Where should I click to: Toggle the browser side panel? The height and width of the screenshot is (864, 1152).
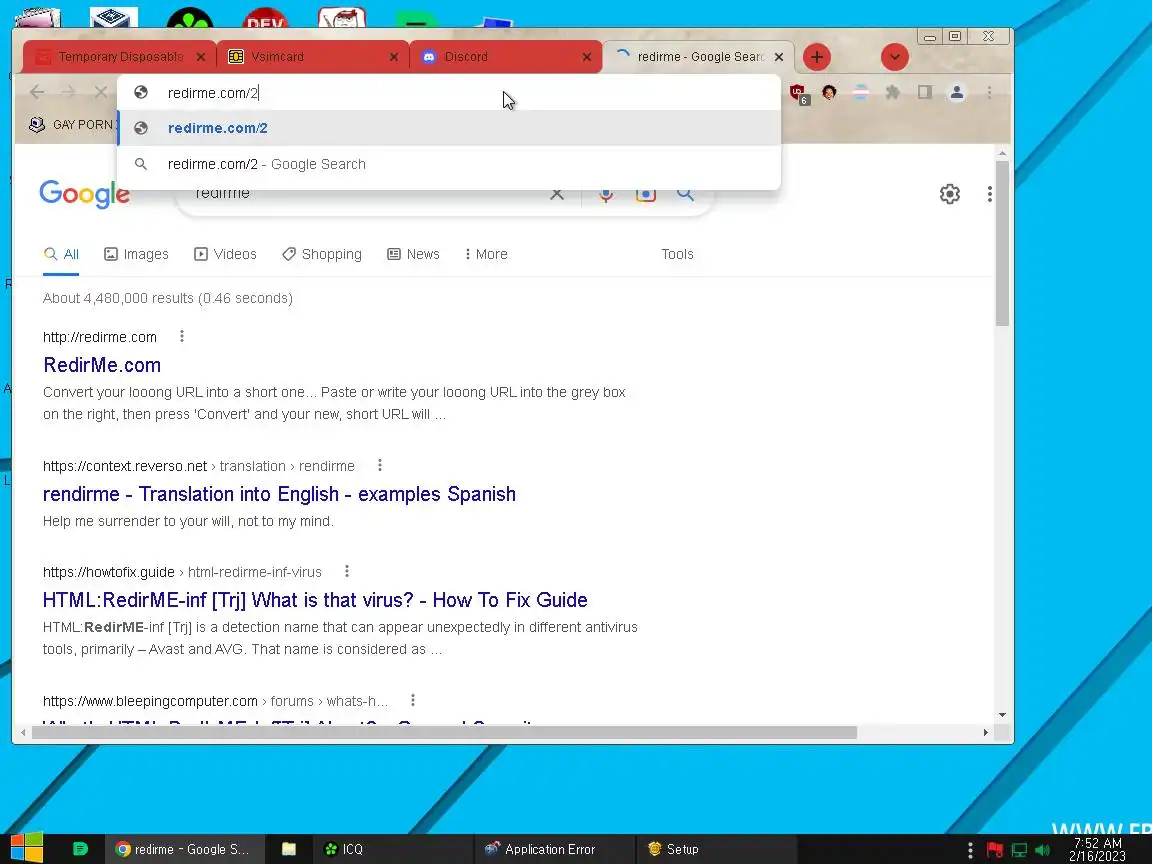coord(924,92)
